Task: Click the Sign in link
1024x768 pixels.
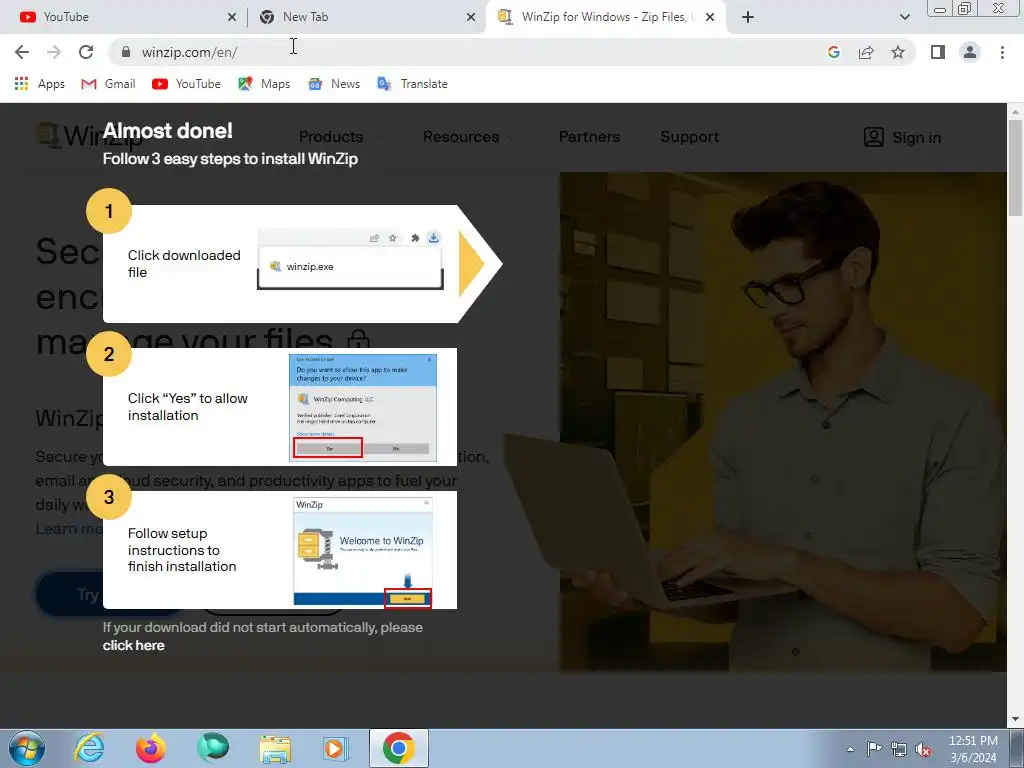Action: pos(903,137)
